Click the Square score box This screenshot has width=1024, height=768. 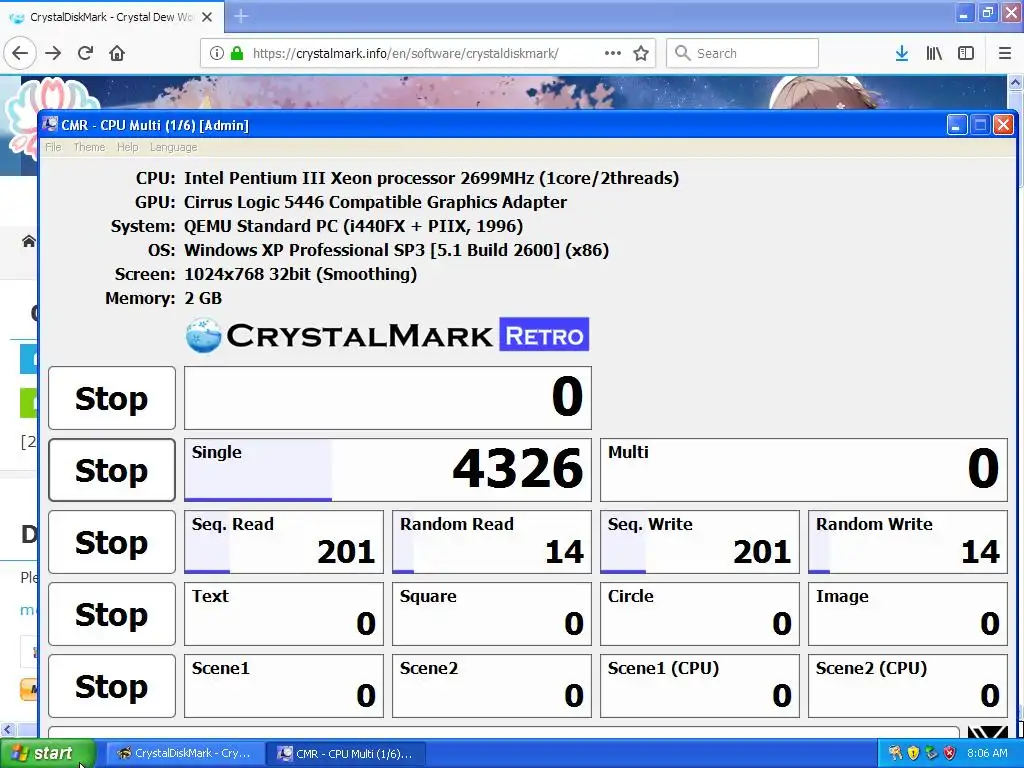click(492, 614)
